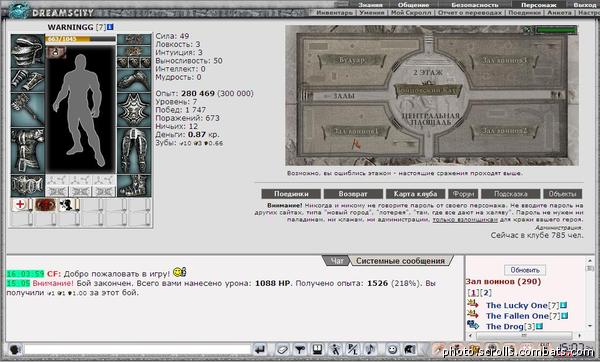Toggle the music note sound icon
The height and width of the screenshot is (362, 600).
(x=370, y=349)
